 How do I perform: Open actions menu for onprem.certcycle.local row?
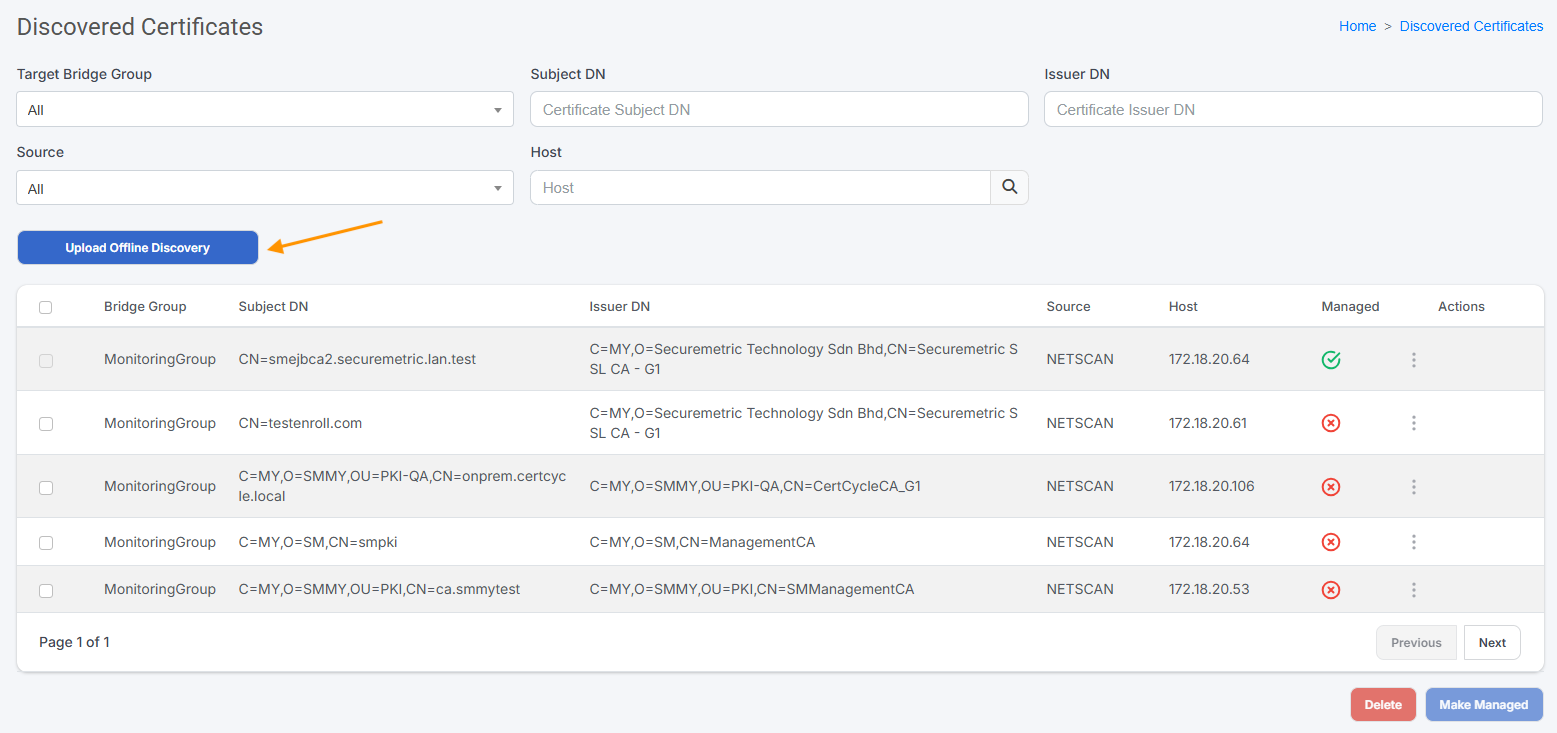pyautogui.click(x=1414, y=487)
